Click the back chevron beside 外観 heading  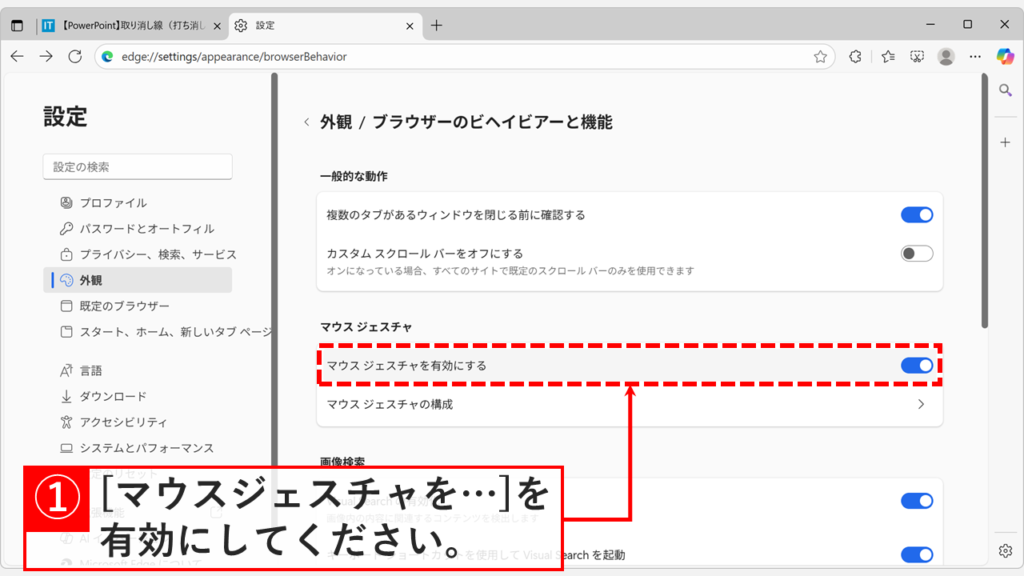305,121
